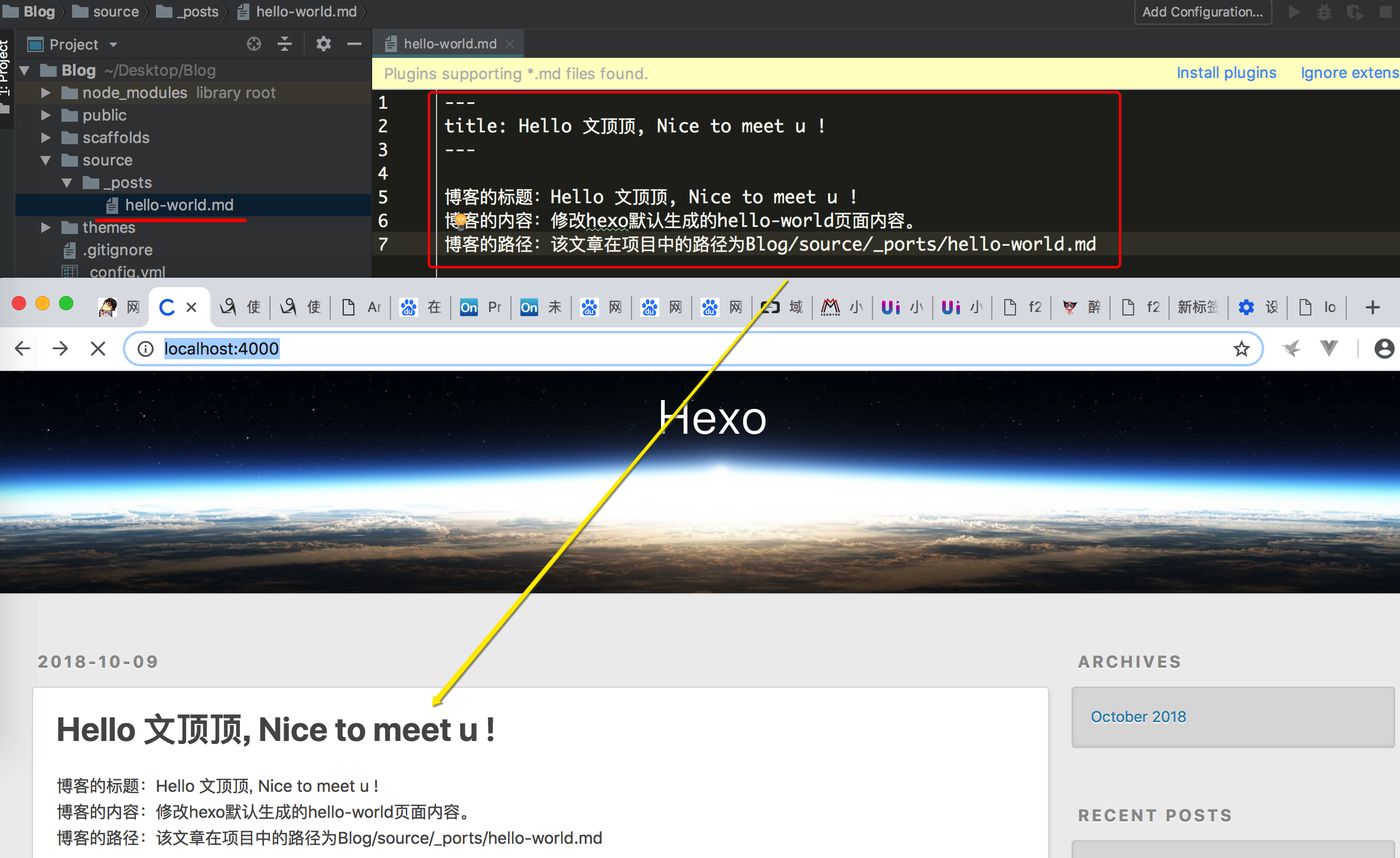
Task: Switch to the Pr browser tab
Action: (482, 307)
